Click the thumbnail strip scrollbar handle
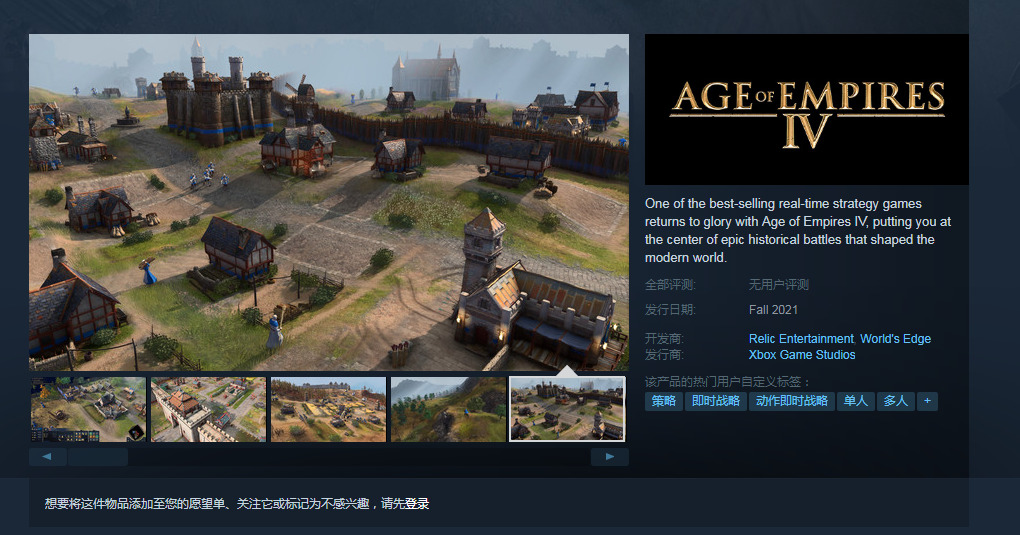 pyautogui.click(x=98, y=457)
